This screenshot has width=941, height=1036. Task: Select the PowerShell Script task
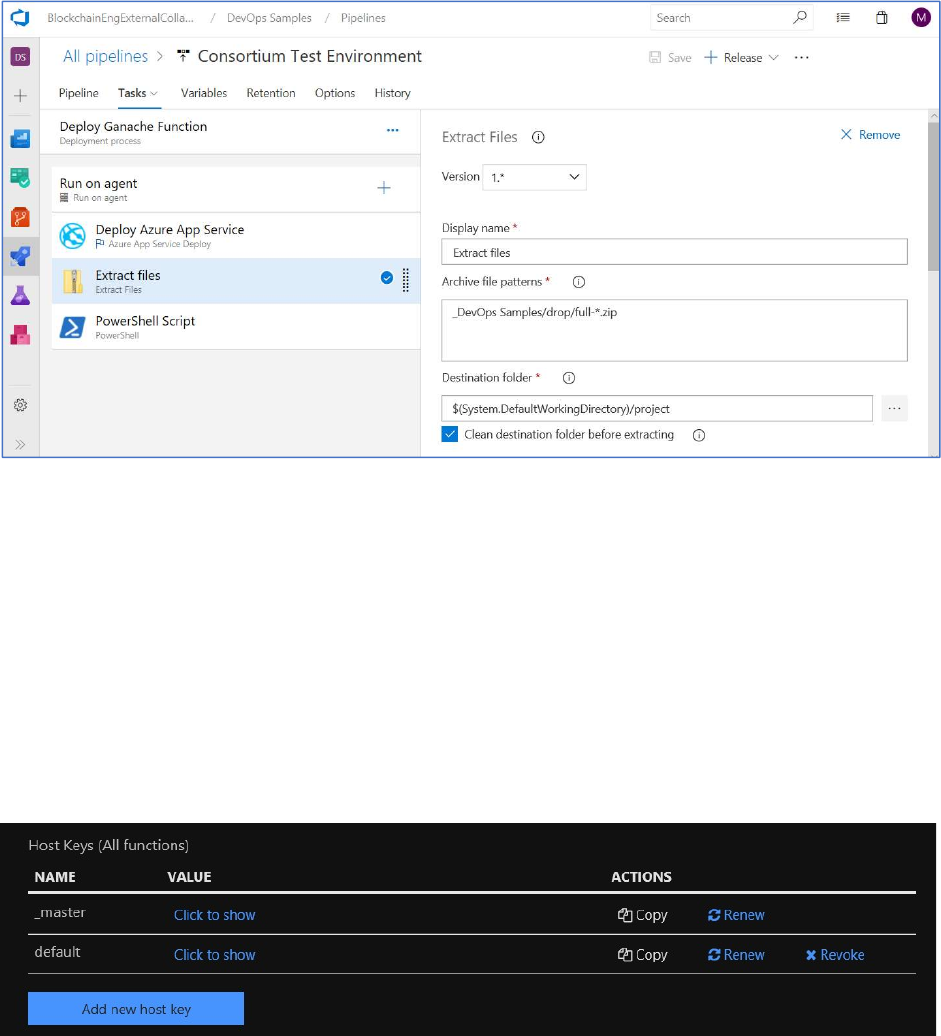click(236, 327)
